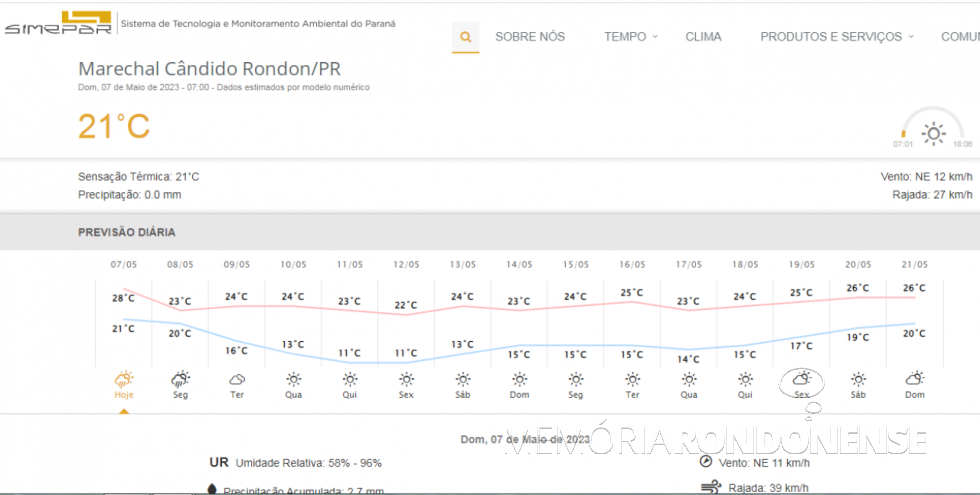Viewport: 980px width, 495px height.
Task: Click Marechal Cândido Rondon/PR heading
Action: coord(209,69)
